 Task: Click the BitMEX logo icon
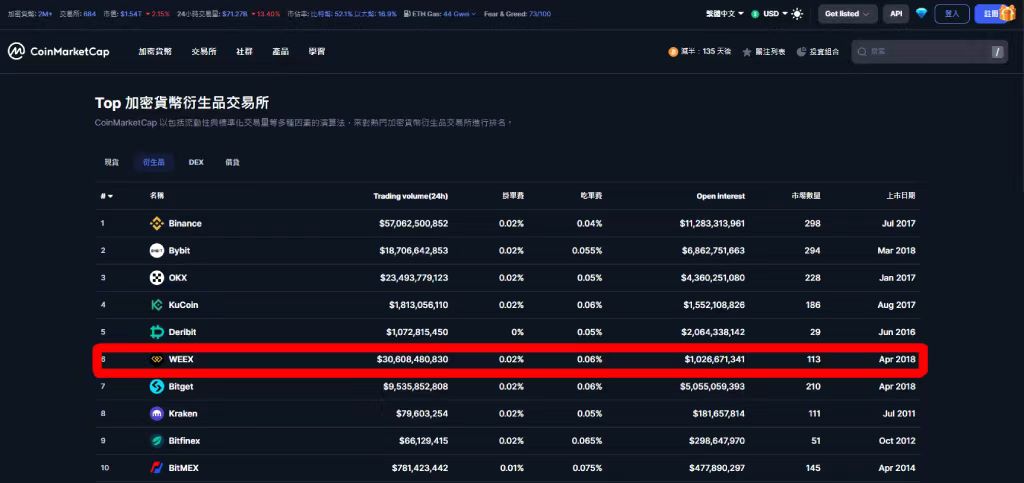[157, 468]
